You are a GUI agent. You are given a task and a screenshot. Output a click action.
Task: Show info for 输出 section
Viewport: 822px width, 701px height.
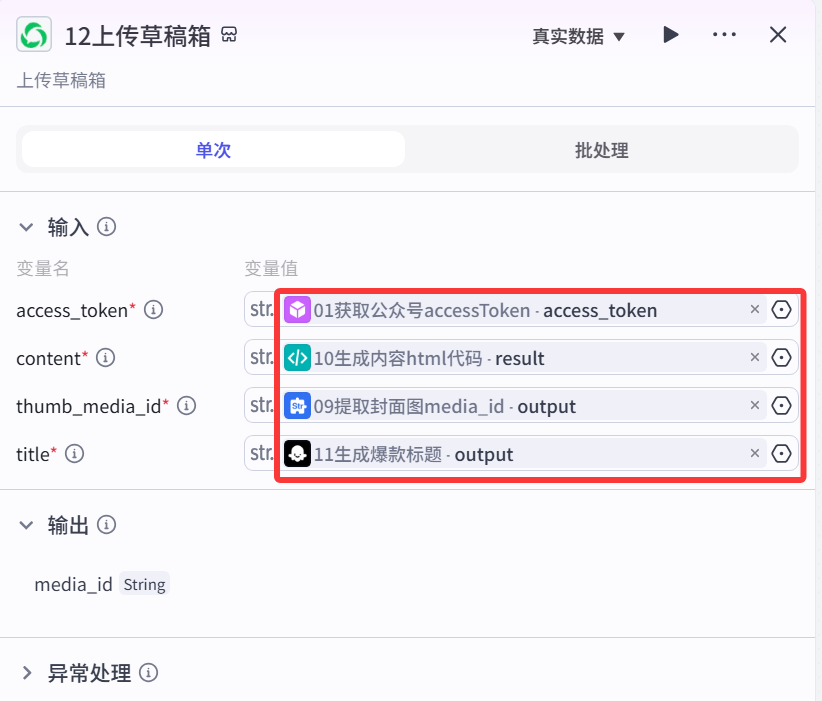pyautogui.click(x=106, y=525)
